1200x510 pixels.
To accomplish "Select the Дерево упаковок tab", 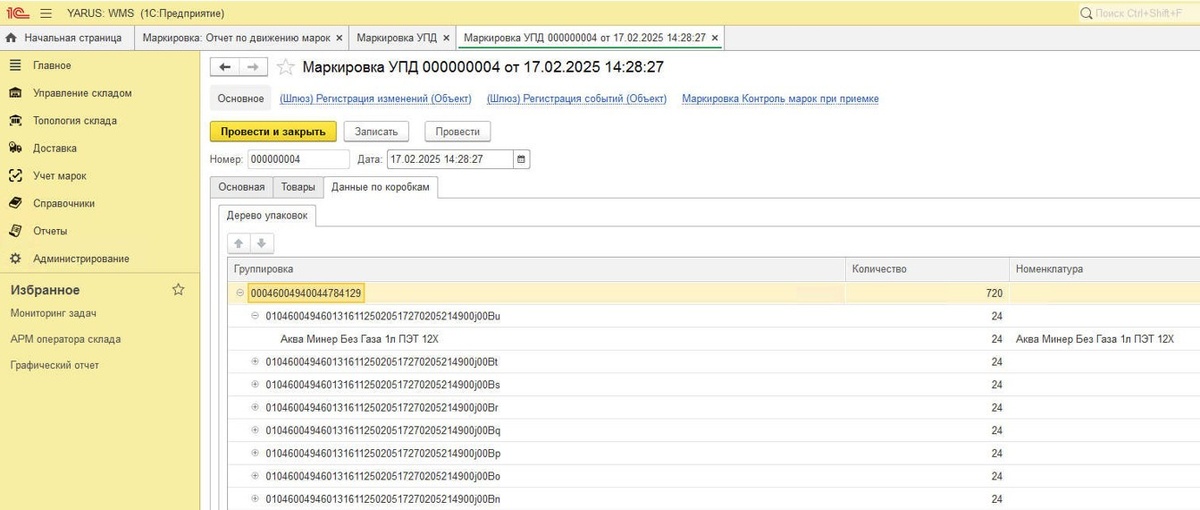I will click(x=268, y=215).
